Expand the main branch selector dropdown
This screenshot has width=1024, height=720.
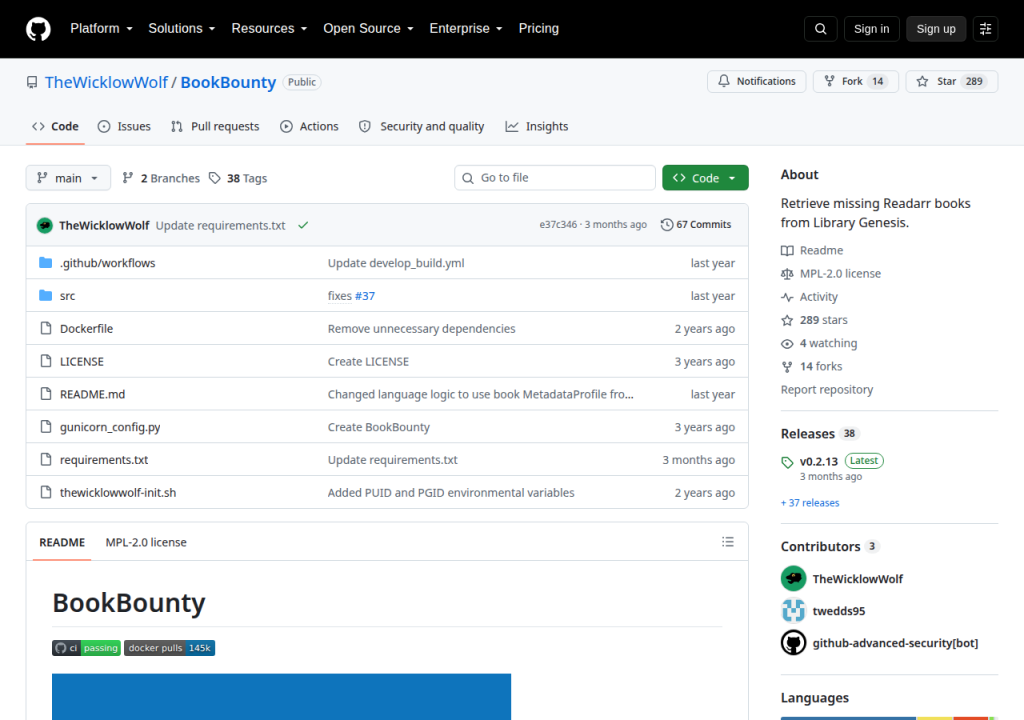click(x=68, y=178)
